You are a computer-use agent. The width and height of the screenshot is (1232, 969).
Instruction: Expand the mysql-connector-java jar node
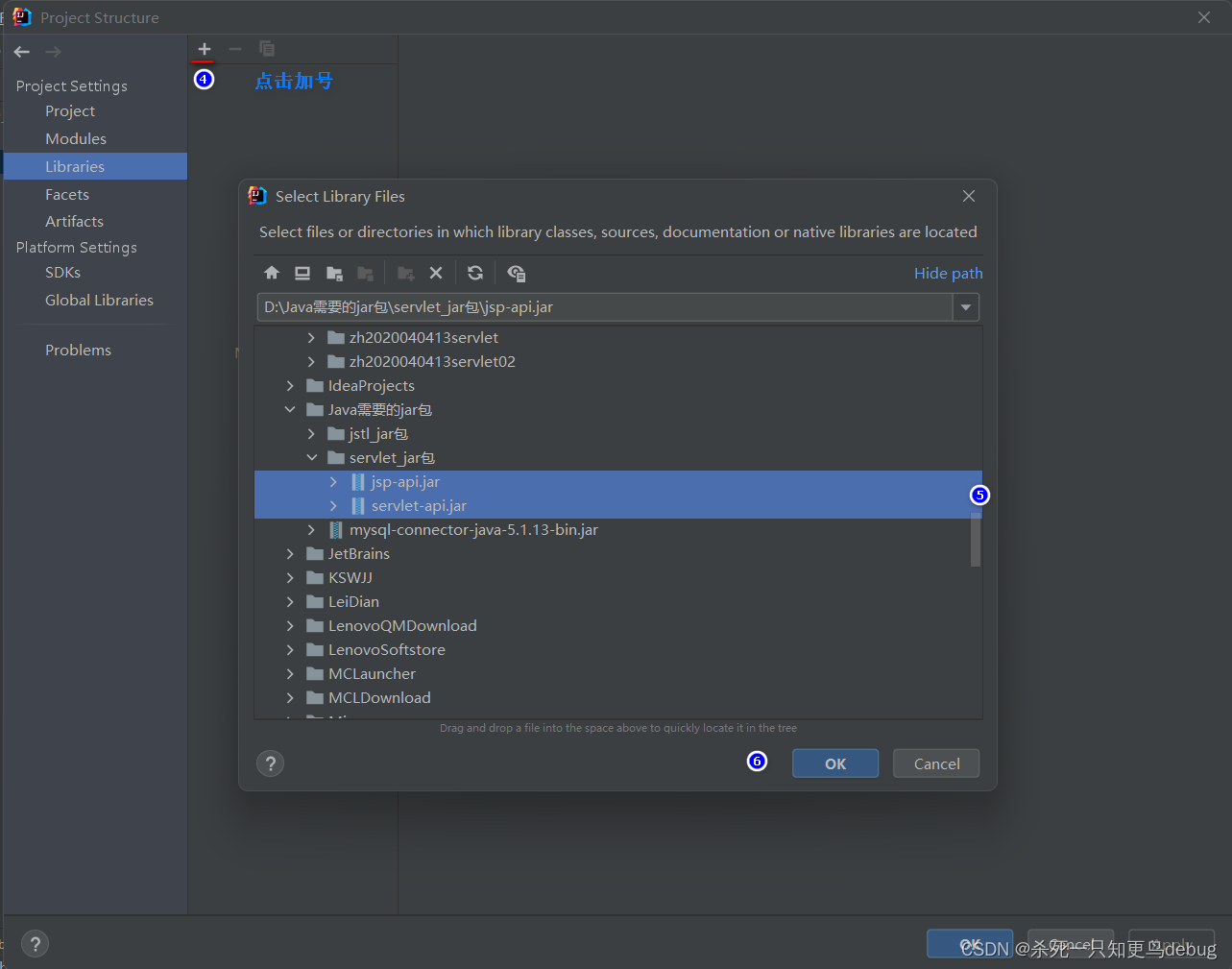[x=311, y=530]
